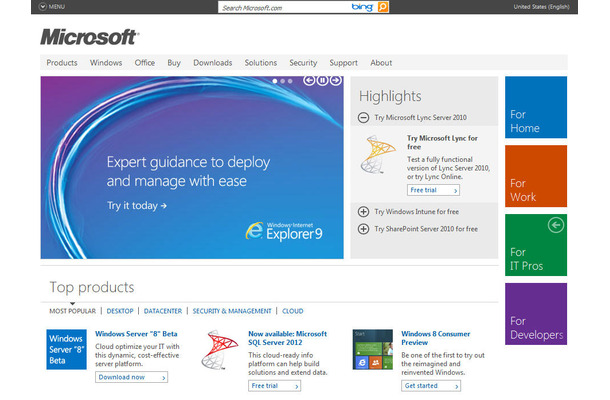Open the For Work orange tile

coord(536,176)
